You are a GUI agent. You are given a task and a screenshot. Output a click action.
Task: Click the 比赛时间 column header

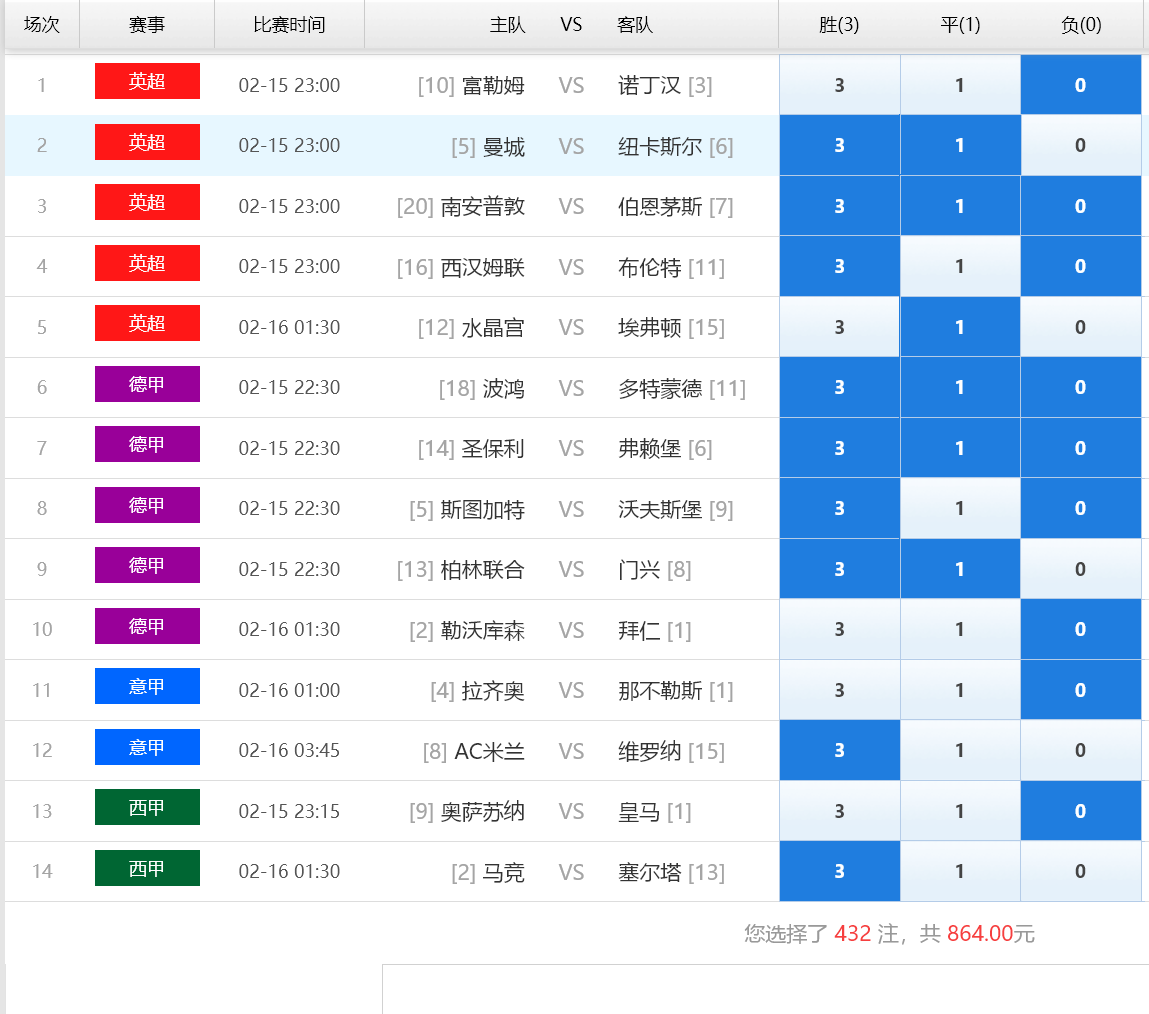pyautogui.click(x=289, y=24)
